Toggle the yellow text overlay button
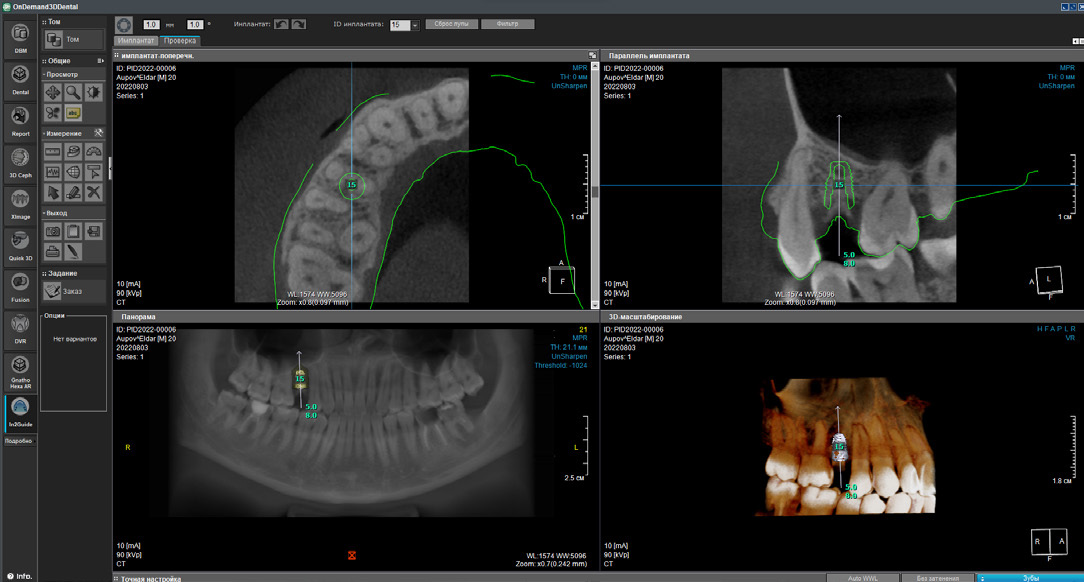Screen dimensions: 1084x582 click(x=73, y=112)
